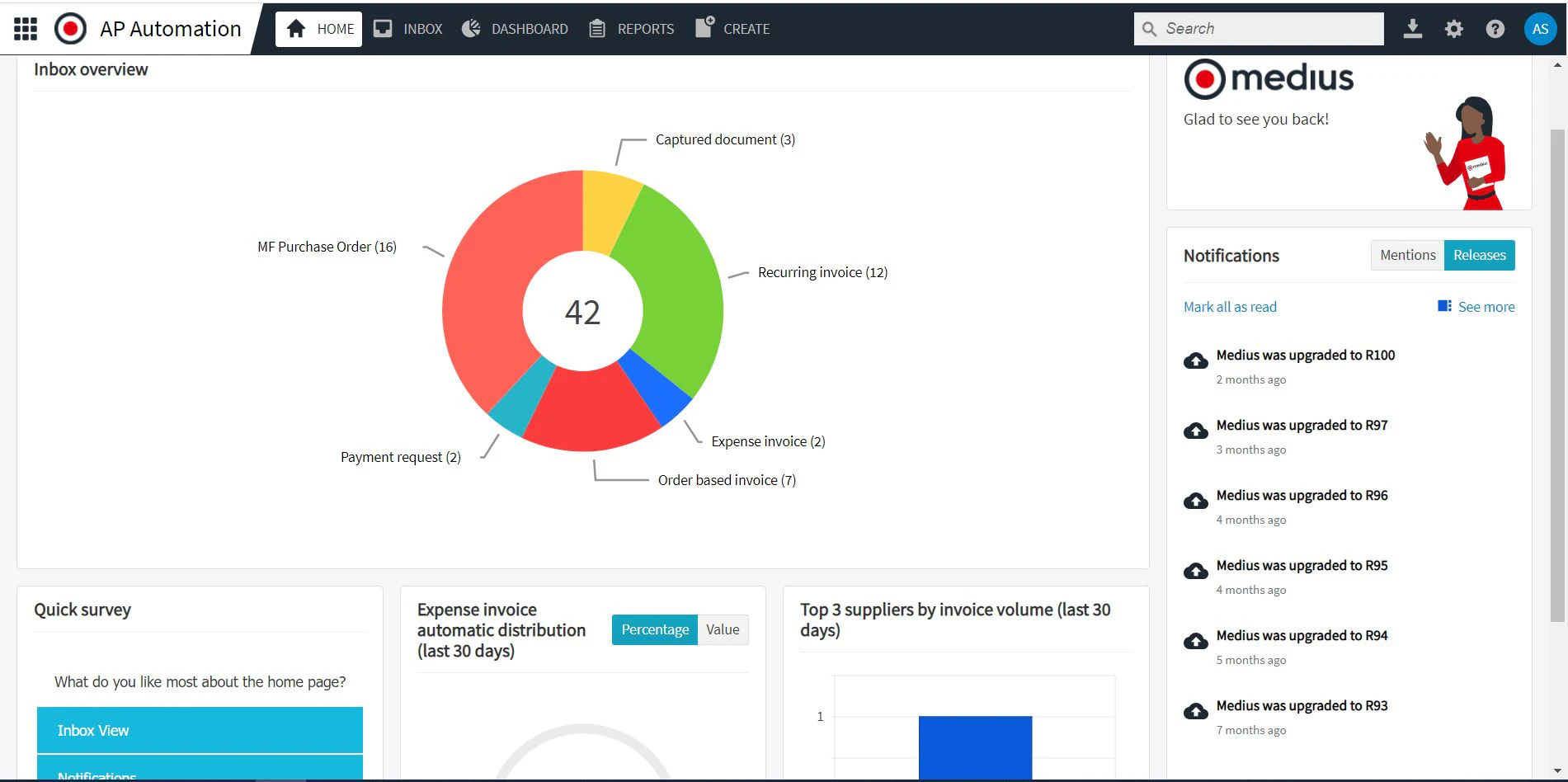Select Inbox View in the quick survey
The image size is (1568, 782).
(x=199, y=730)
